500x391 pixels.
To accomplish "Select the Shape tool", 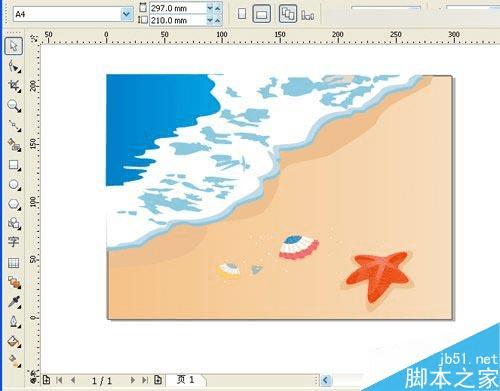I will coord(14,66).
